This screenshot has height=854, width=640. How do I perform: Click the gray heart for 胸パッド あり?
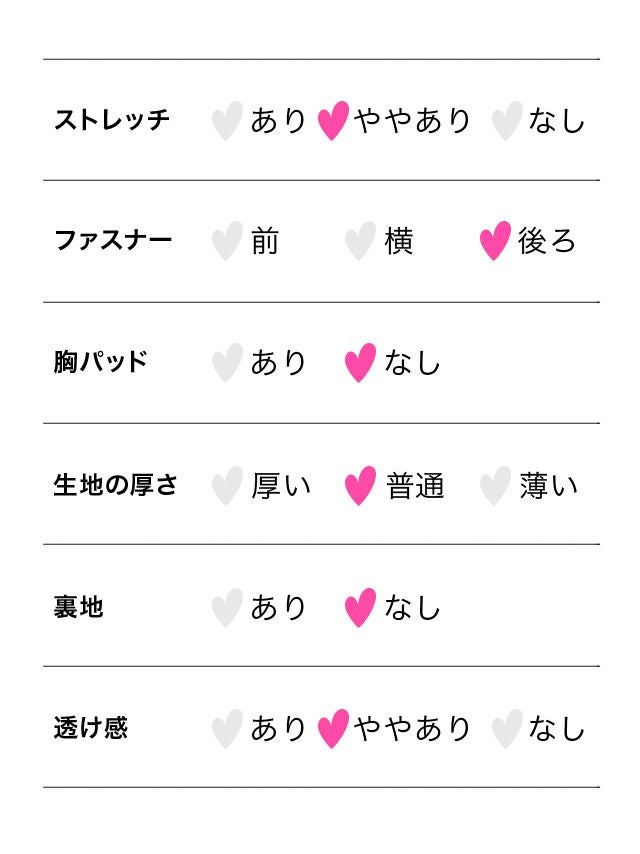point(227,363)
